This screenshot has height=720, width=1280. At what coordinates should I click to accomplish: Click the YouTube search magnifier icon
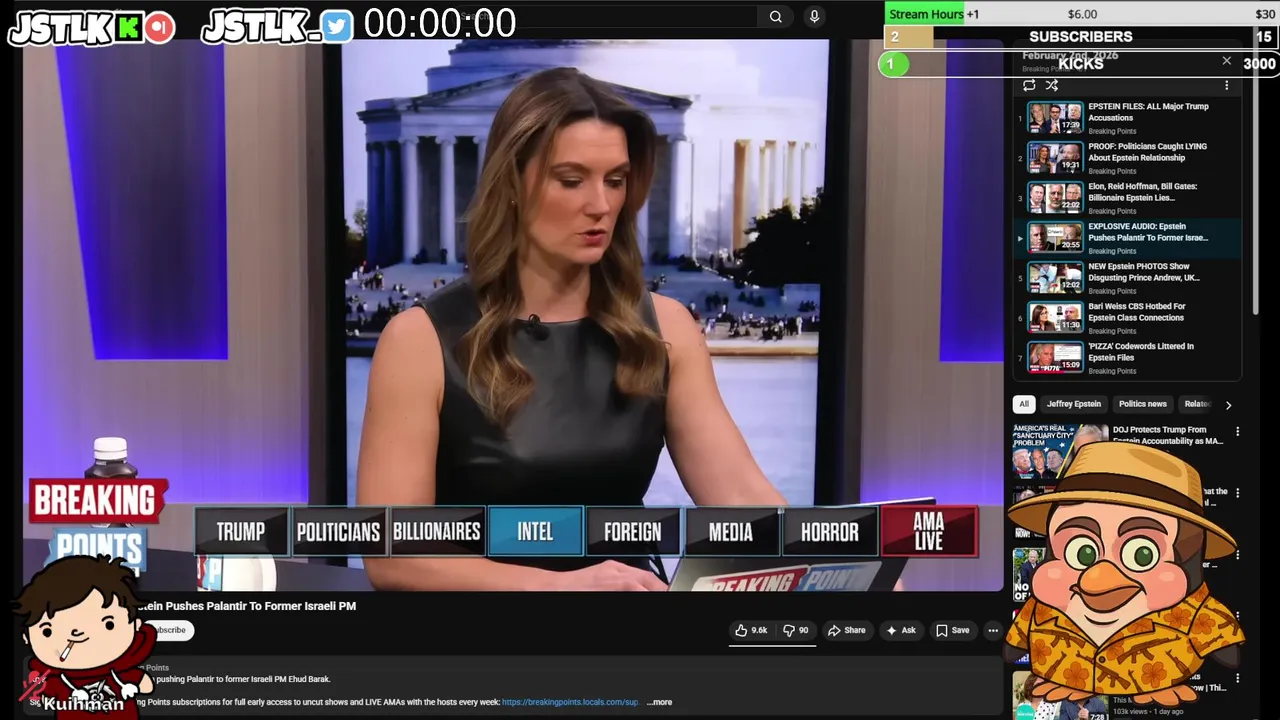[775, 16]
